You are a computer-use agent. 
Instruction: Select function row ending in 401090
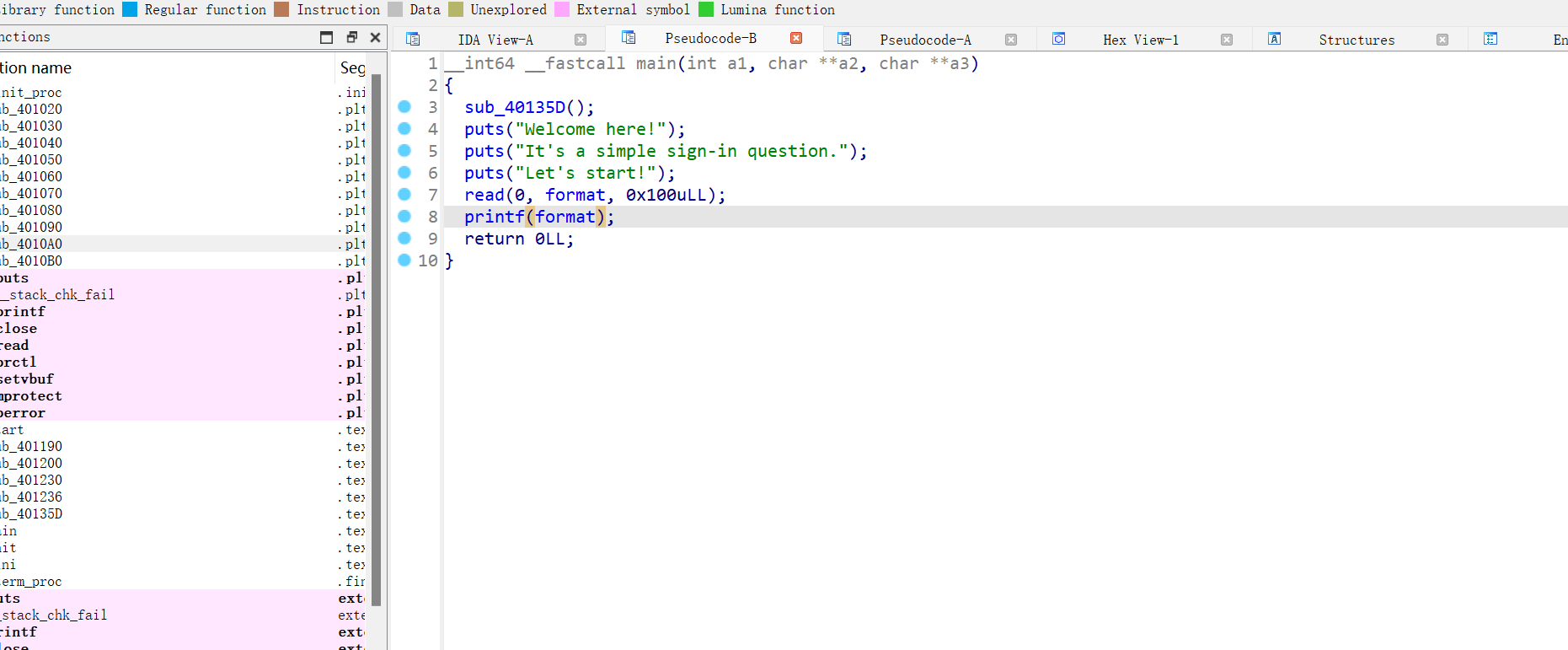pyautogui.click(x=184, y=227)
